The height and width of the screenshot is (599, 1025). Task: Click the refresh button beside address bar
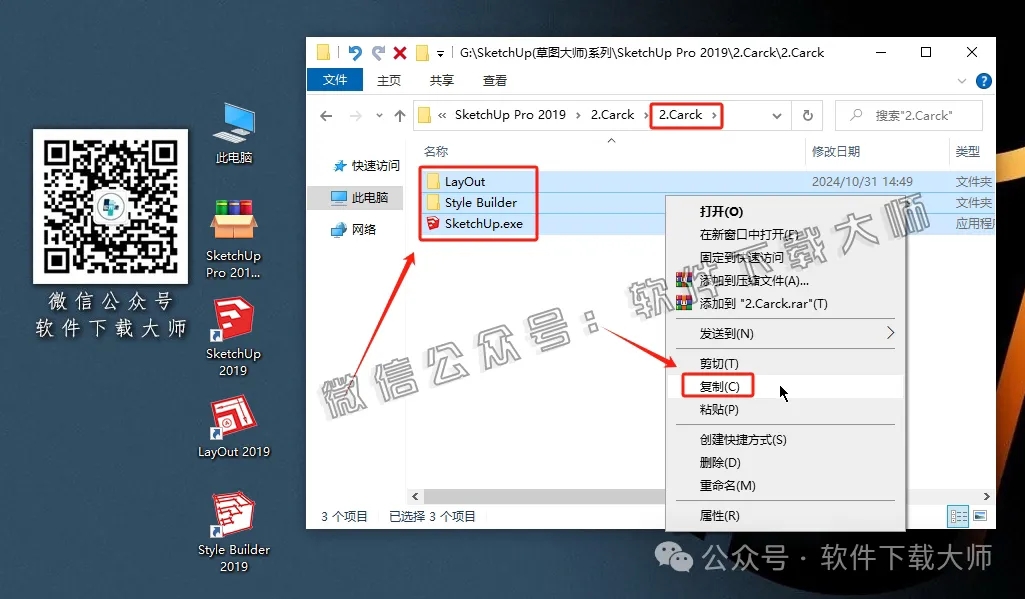807,115
